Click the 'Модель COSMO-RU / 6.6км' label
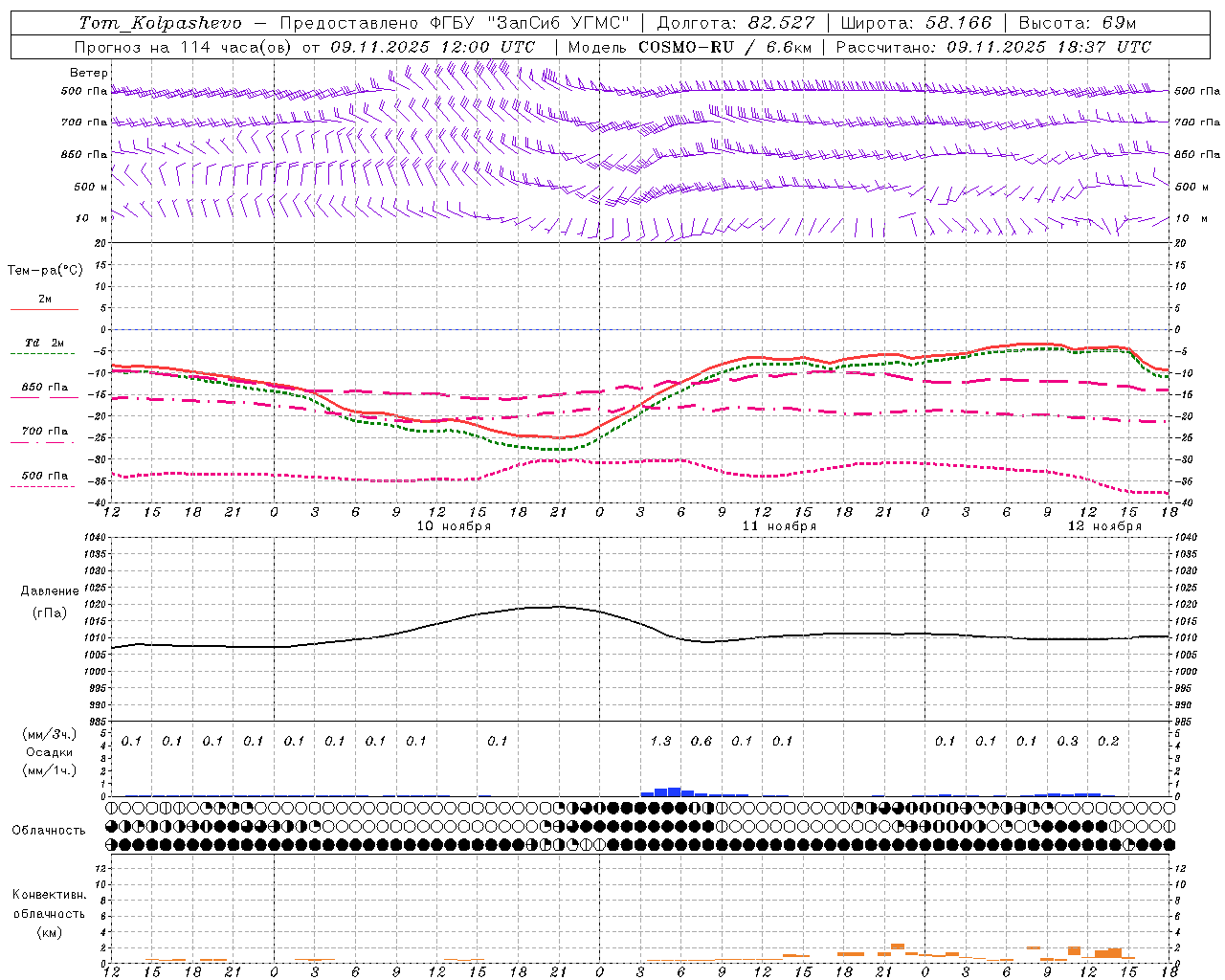This screenshot has height=980, width=1225. pyautogui.click(x=689, y=46)
